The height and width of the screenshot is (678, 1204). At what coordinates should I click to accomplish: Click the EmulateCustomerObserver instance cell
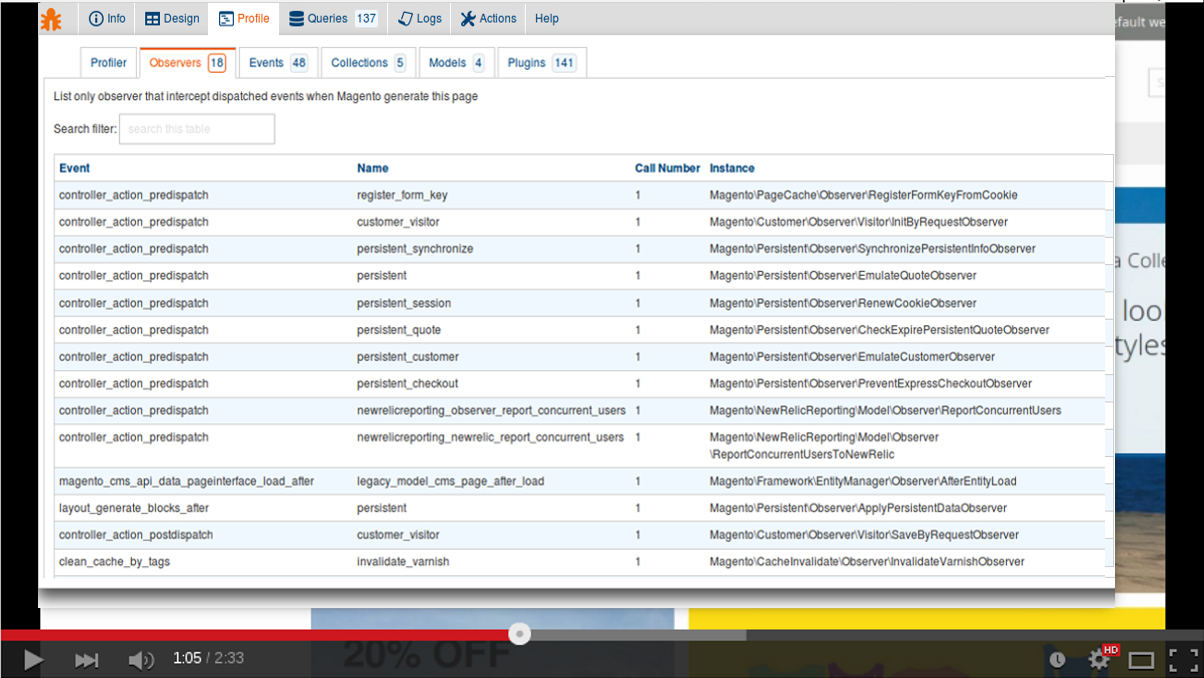tap(853, 357)
